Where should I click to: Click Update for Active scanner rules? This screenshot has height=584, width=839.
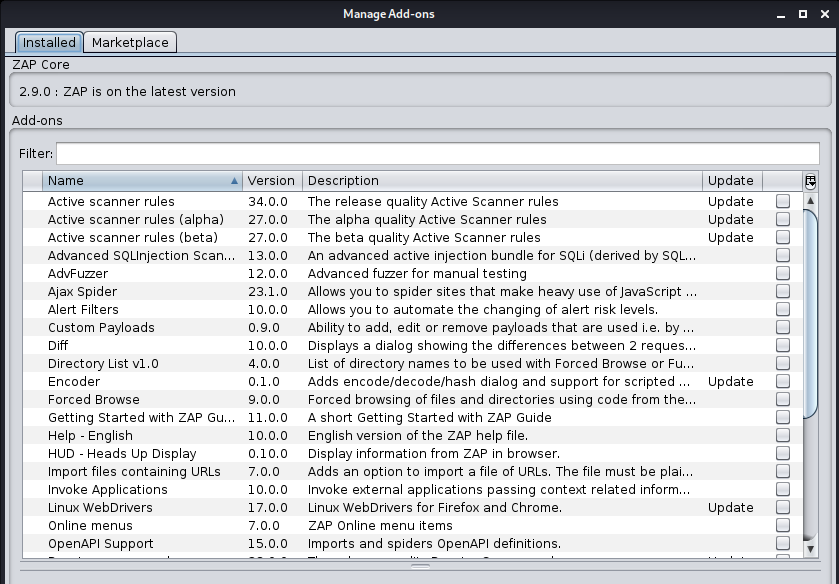(x=730, y=202)
